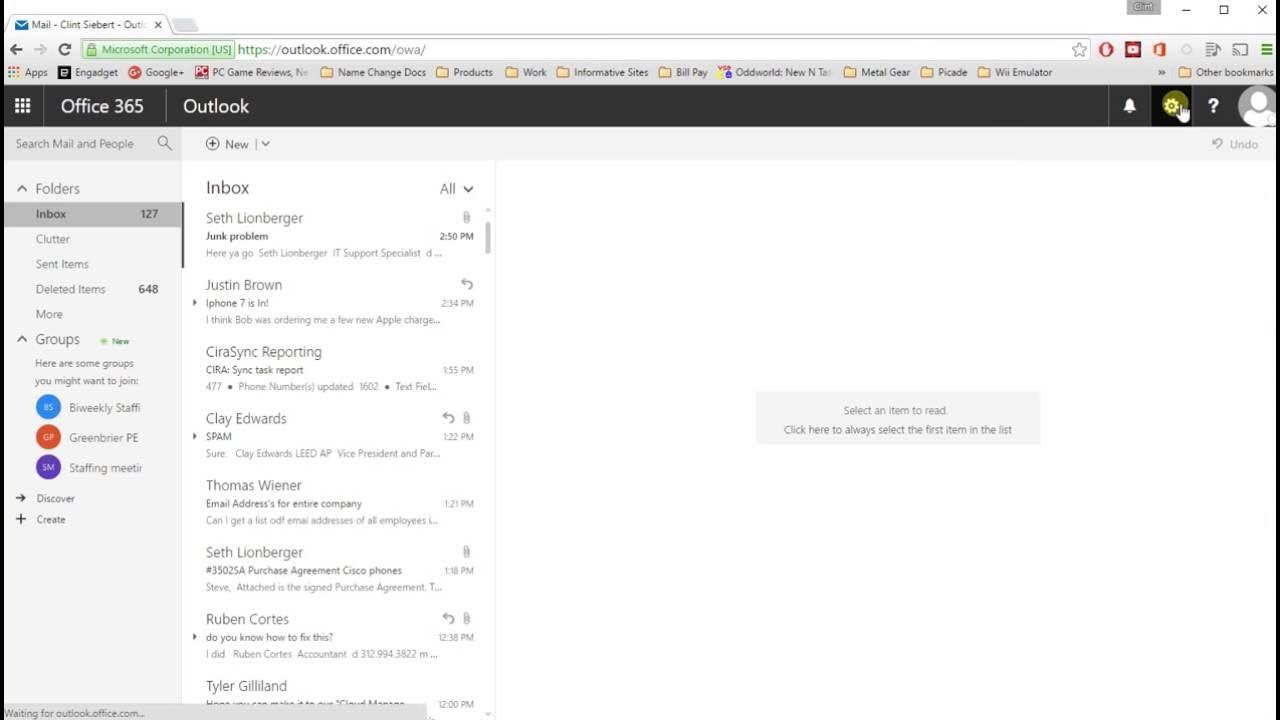Open the Engadget bookmark
The height and width of the screenshot is (720, 1280).
tap(87, 72)
